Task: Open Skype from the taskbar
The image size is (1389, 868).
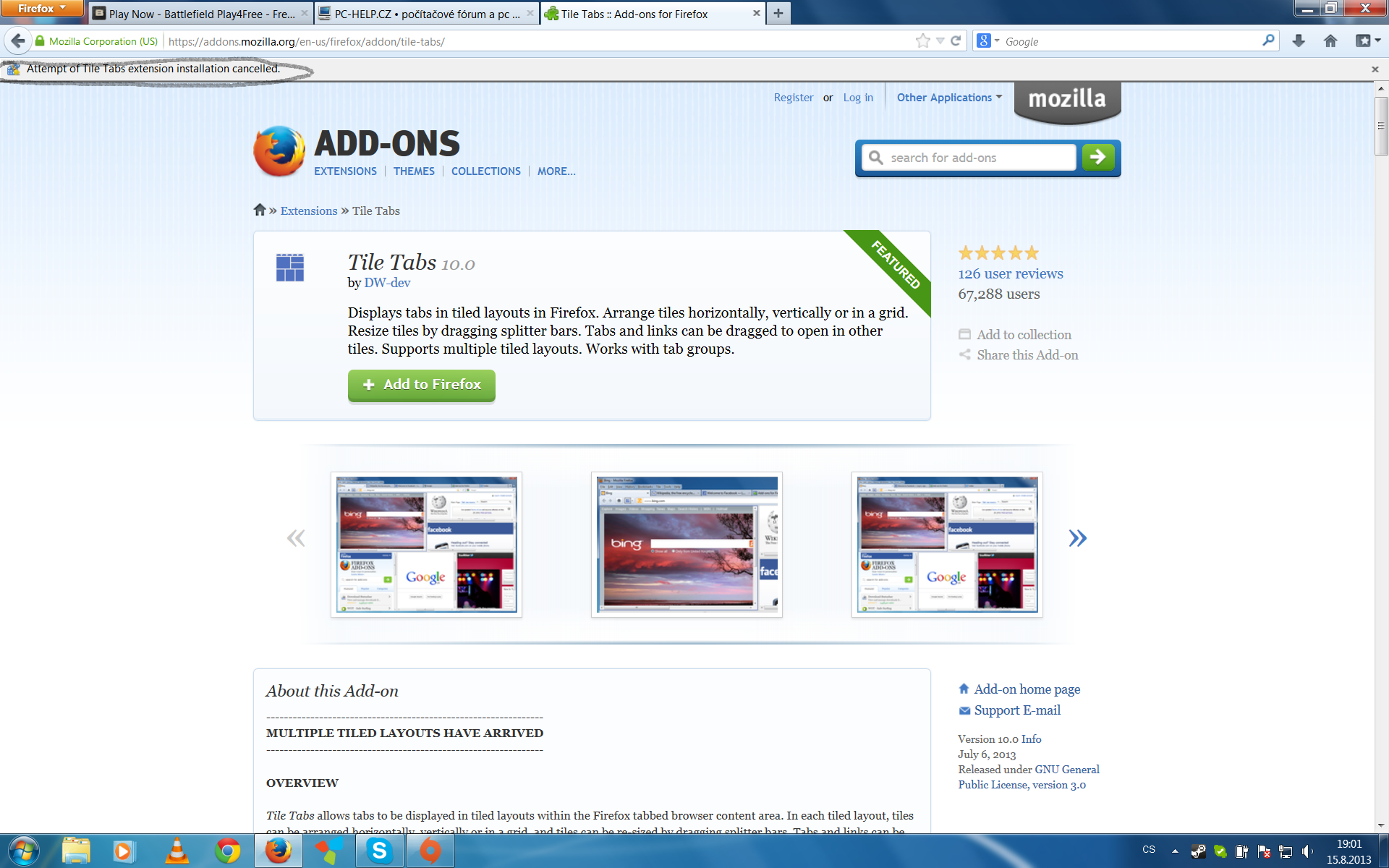Action: coord(379,851)
